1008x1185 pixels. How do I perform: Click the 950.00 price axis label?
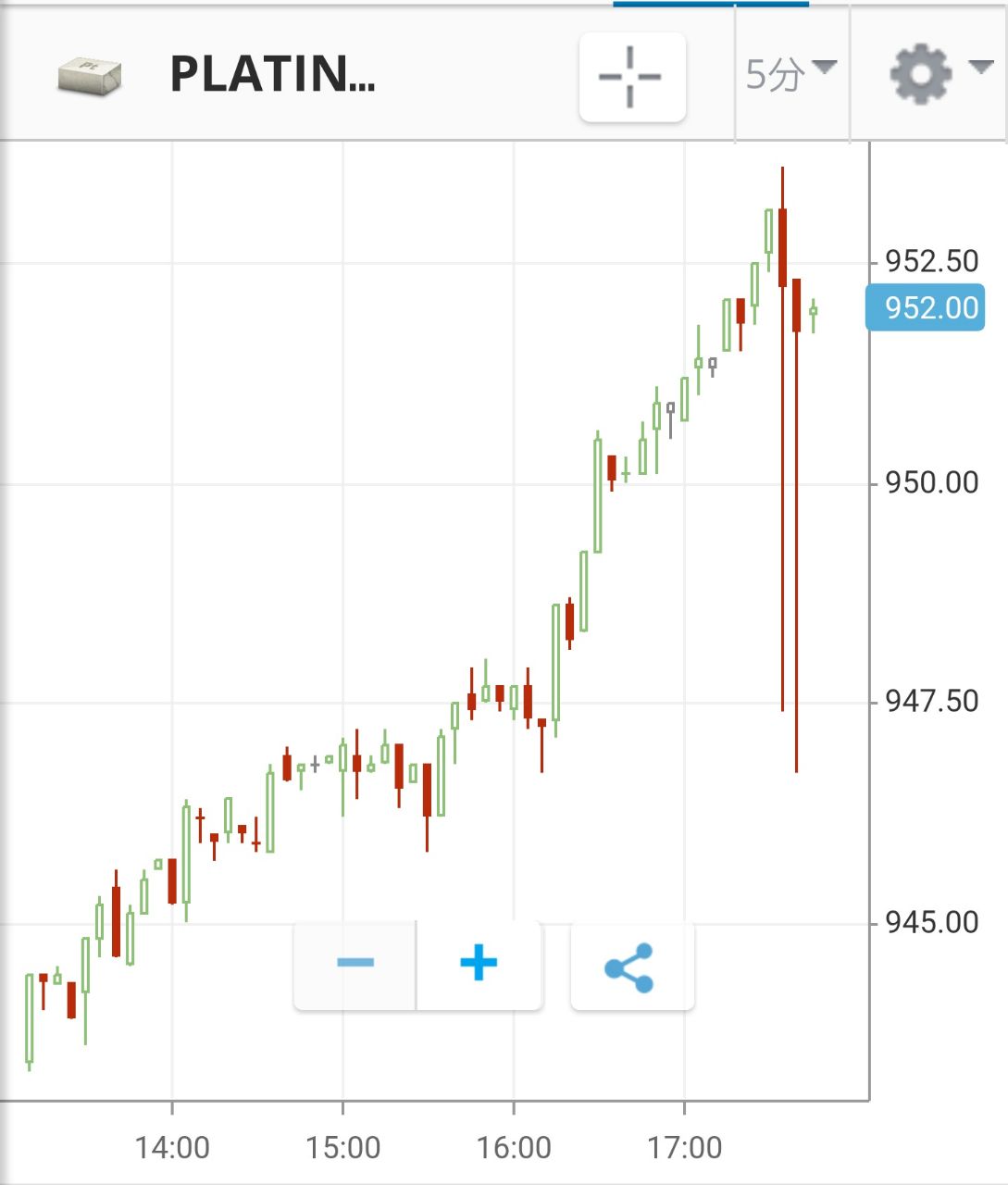932,482
